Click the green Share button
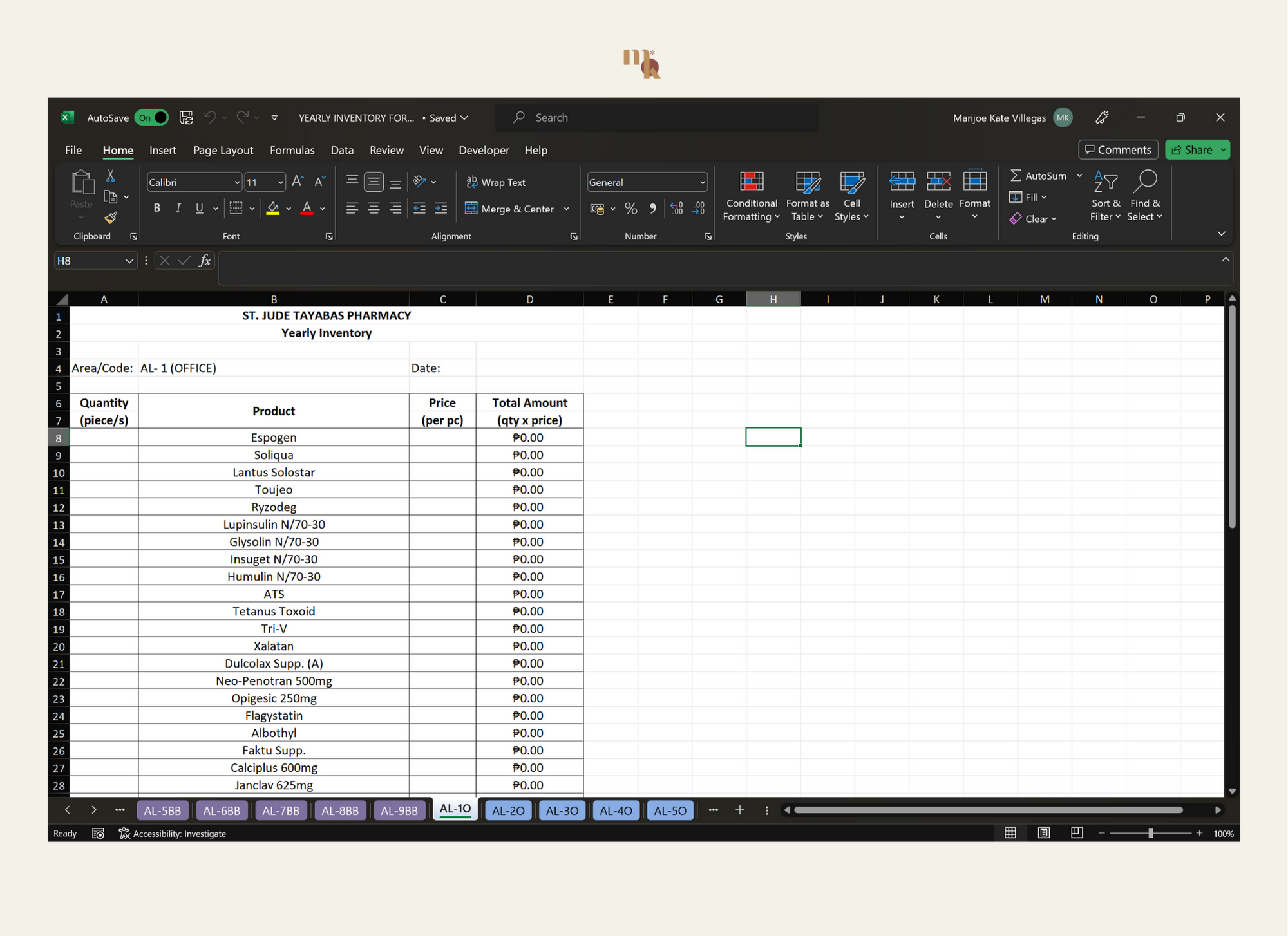The height and width of the screenshot is (936, 1288). pyautogui.click(x=1197, y=149)
